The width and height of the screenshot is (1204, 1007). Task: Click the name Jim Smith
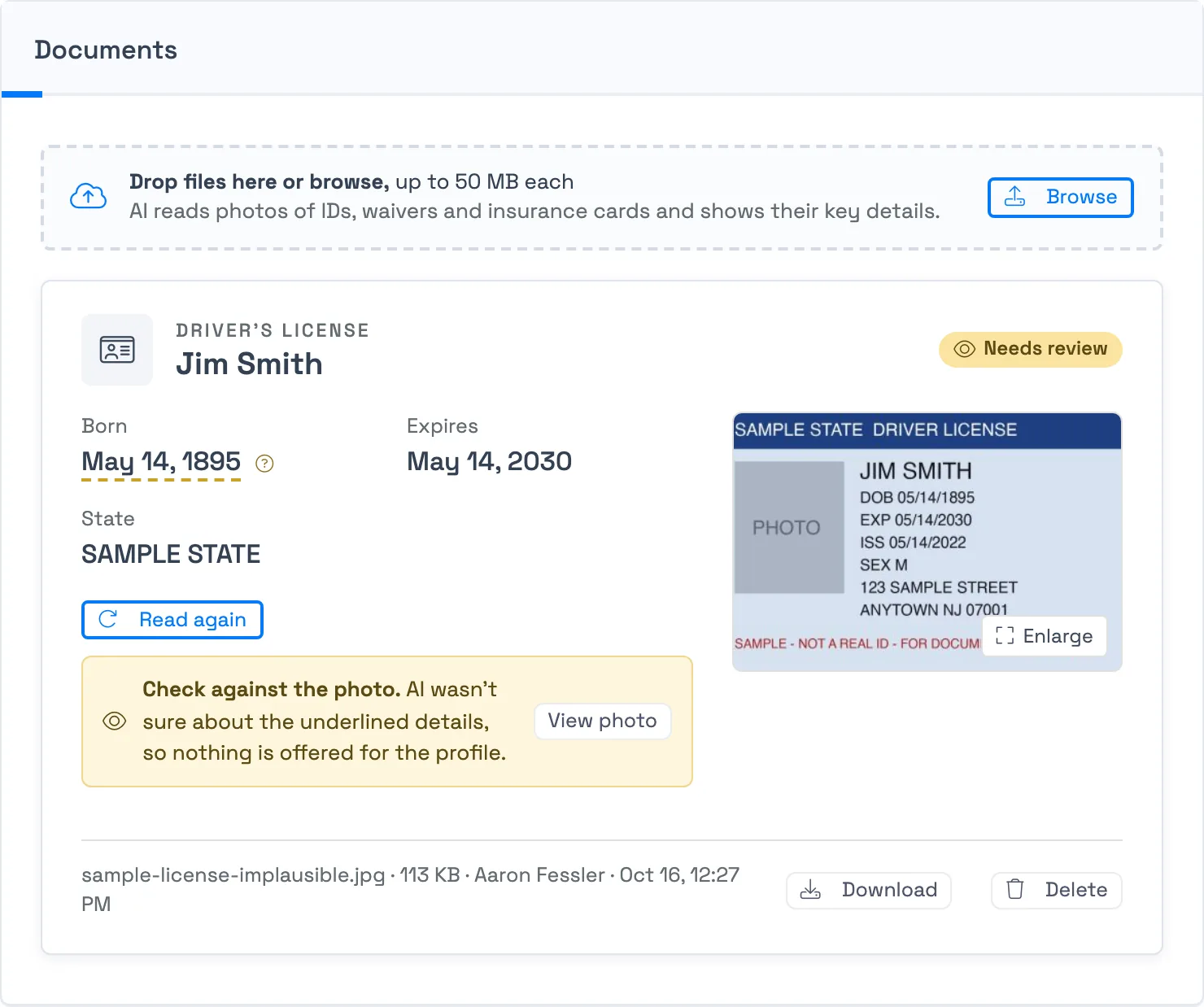(249, 364)
